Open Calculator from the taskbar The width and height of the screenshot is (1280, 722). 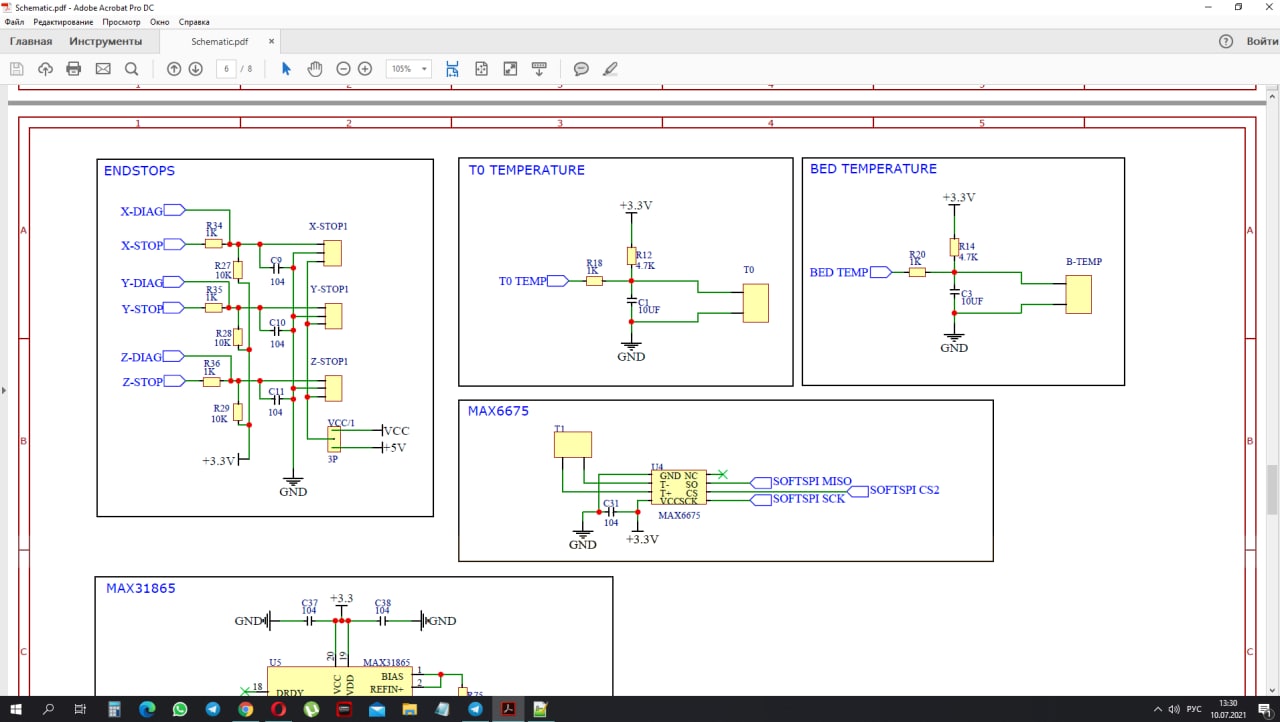tap(114, 709)
